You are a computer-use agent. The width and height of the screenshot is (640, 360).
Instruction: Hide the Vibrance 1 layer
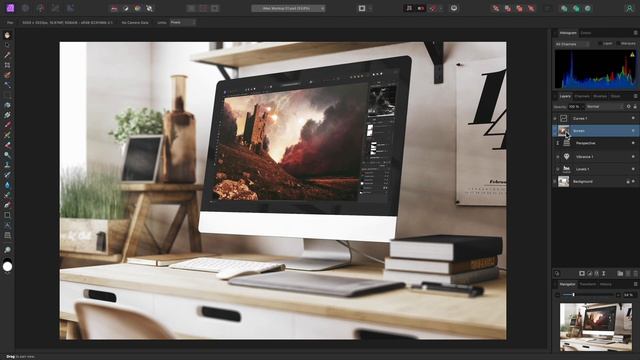point(633,157)
